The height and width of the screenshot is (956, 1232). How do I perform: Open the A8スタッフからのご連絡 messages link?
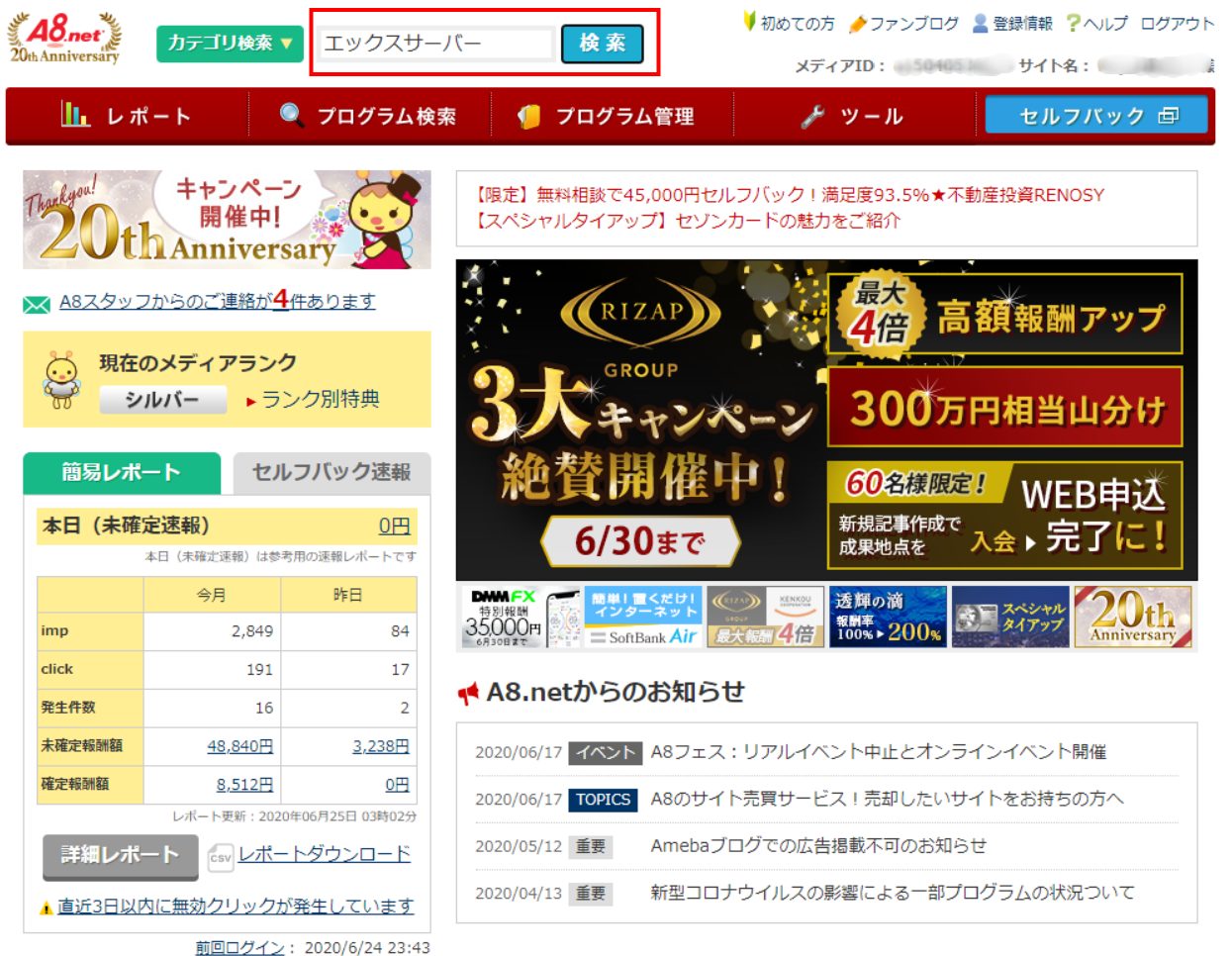coord(217,300)
